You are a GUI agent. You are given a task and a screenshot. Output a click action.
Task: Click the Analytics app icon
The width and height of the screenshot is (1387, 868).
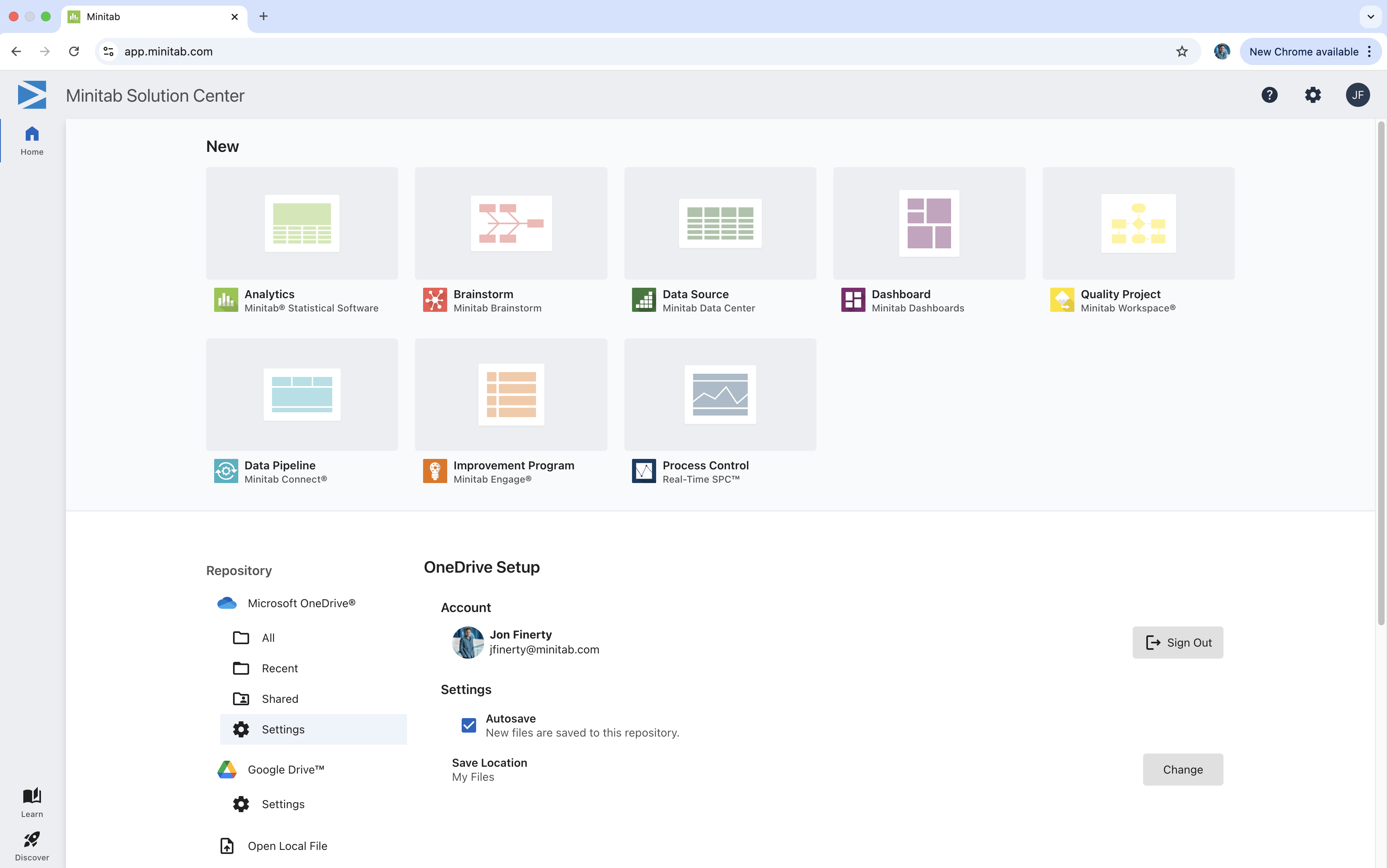click(x=226, y=300)
